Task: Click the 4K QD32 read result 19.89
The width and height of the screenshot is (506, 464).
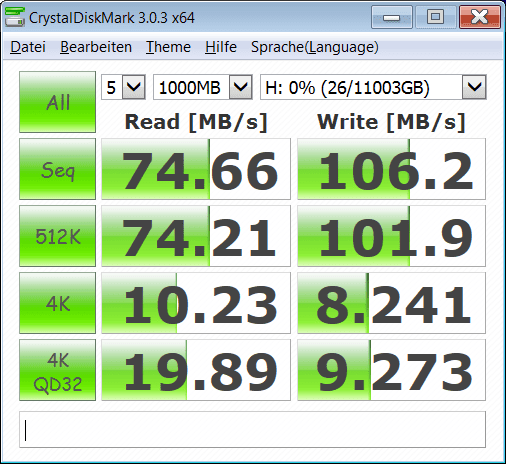Action: coord(196,370)
